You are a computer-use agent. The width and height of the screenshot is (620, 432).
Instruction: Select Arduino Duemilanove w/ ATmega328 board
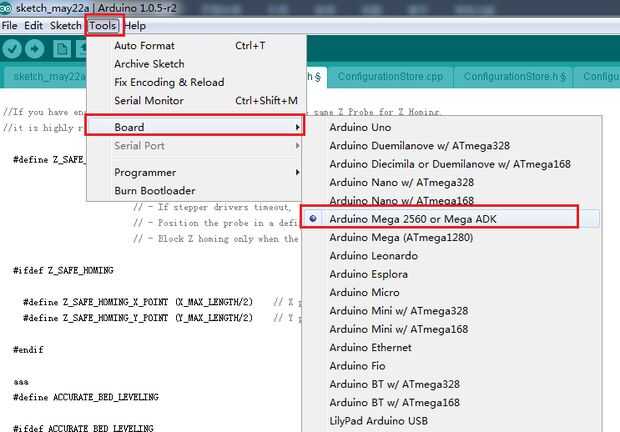pyautogui.click(x=451, y=146)
